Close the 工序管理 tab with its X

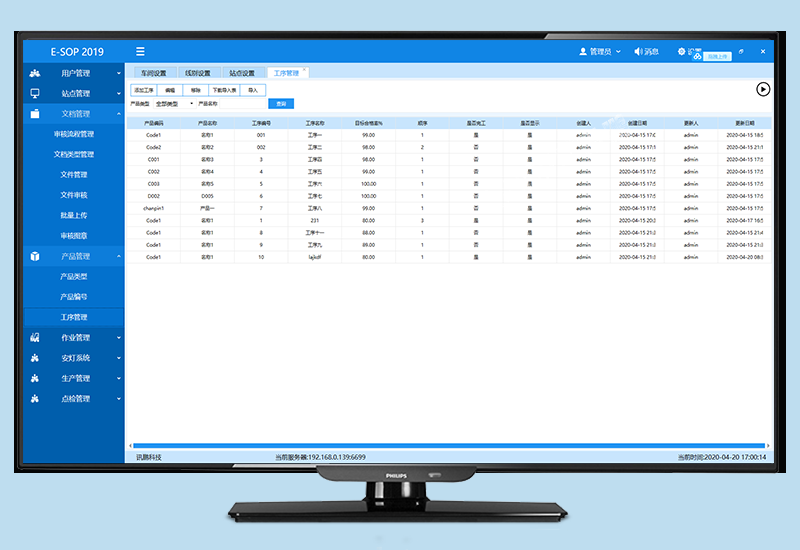tap(306, 70)
